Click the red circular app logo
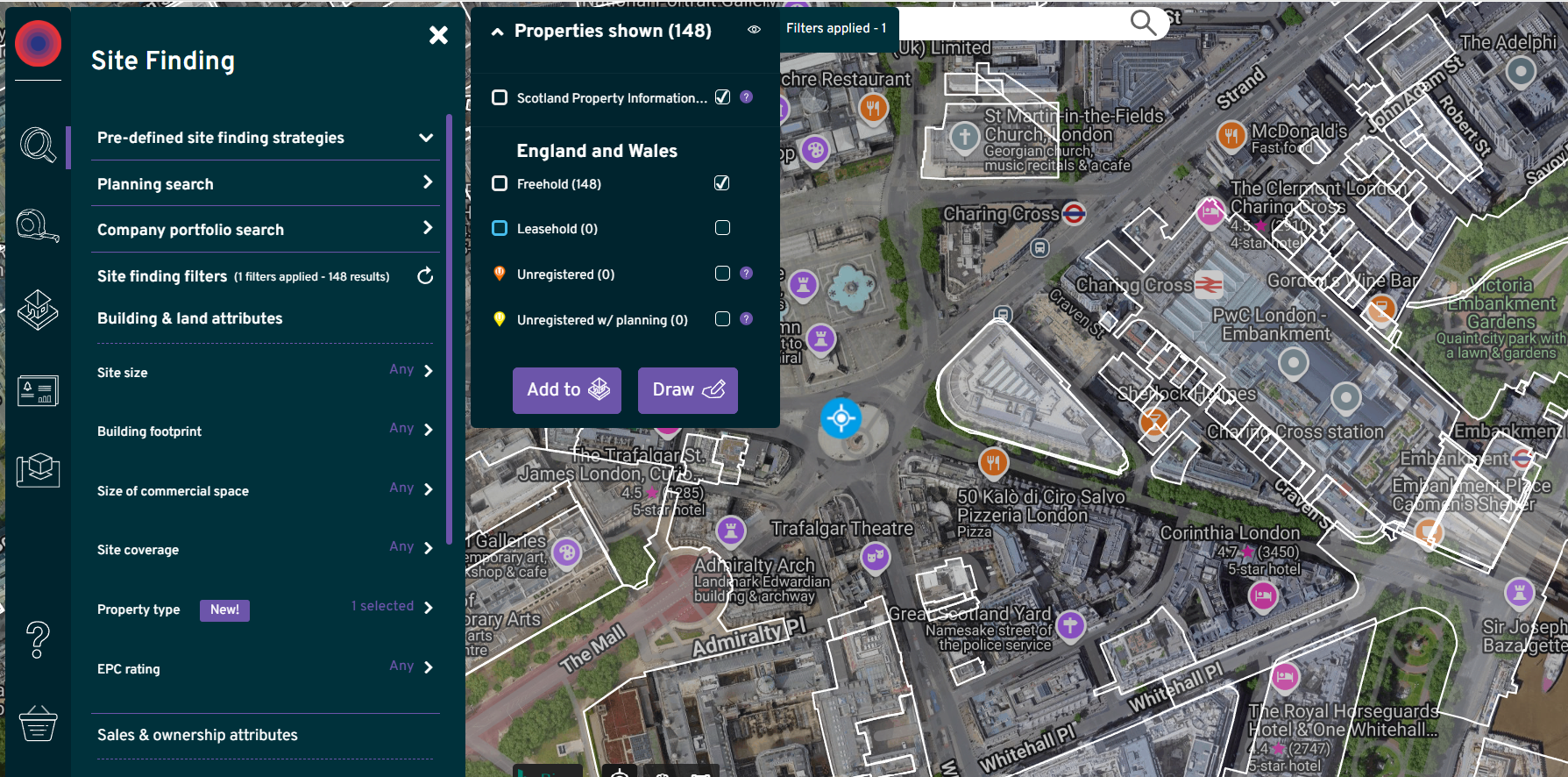The height and width of the screenshot is (777, 1568). [x=38, y=43]
